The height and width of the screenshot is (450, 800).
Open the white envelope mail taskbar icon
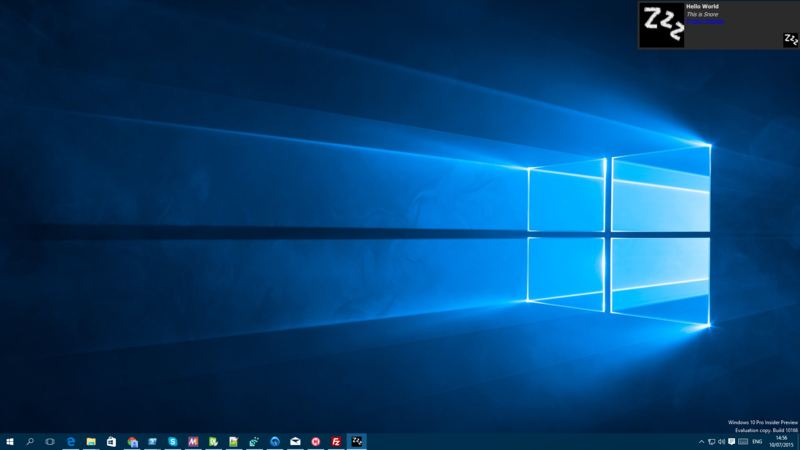295,442
